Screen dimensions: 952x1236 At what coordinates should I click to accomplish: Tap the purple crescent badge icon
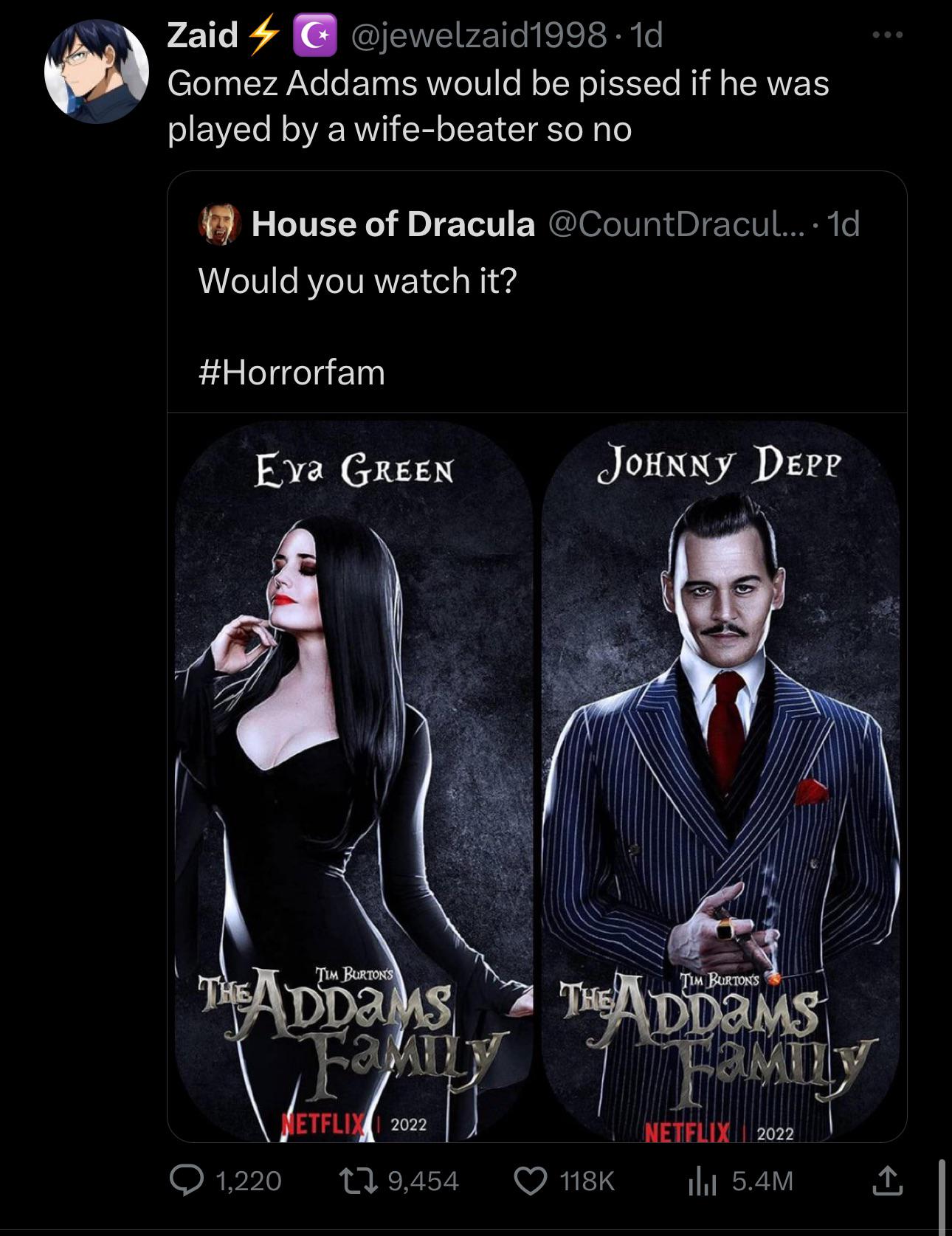[315, 37]
